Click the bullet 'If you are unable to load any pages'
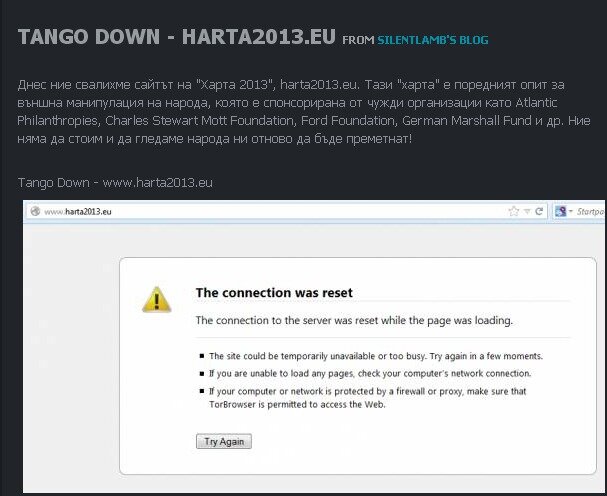 (x=370, y=374)
